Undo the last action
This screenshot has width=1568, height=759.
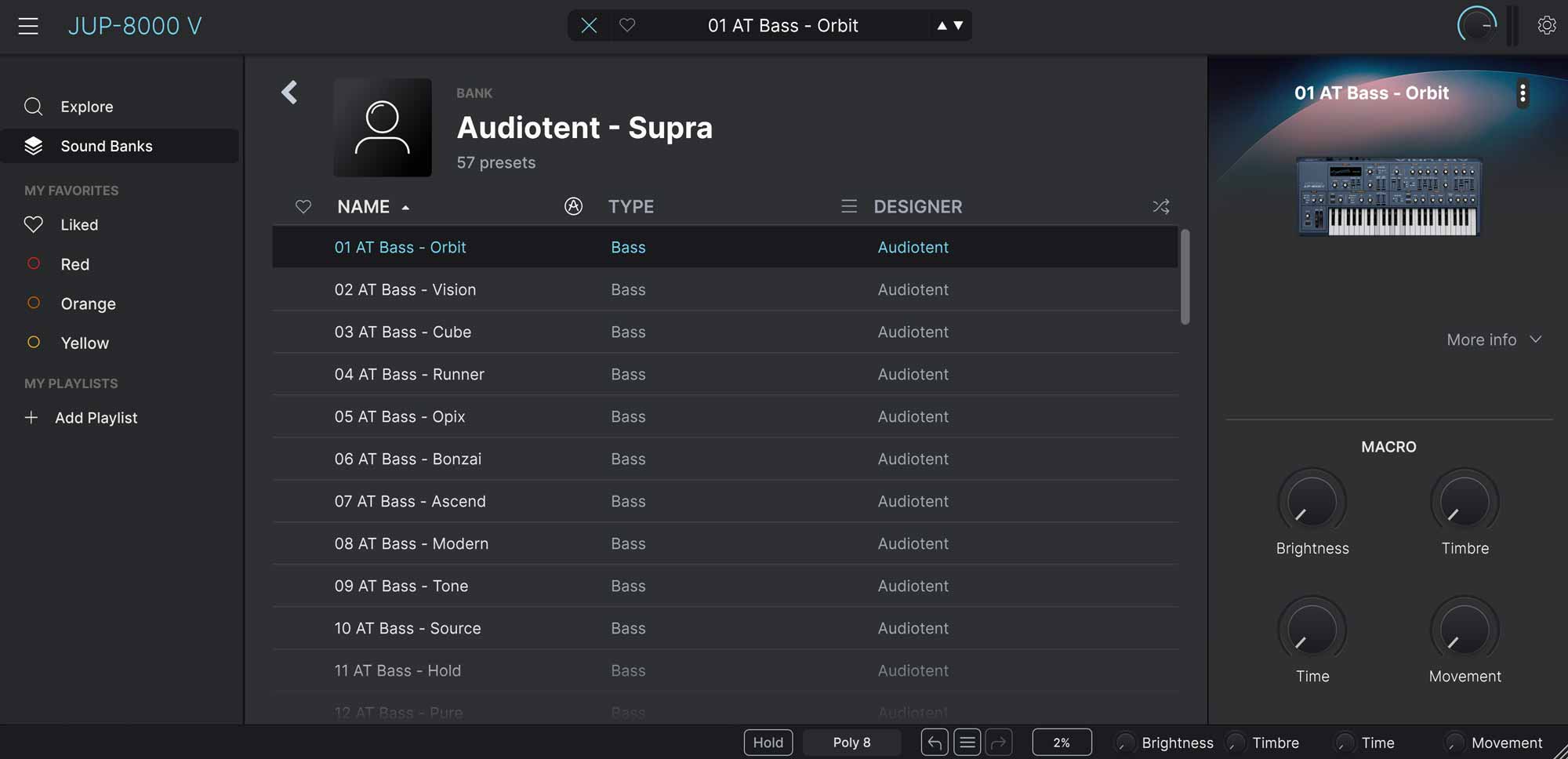(935, 743)
